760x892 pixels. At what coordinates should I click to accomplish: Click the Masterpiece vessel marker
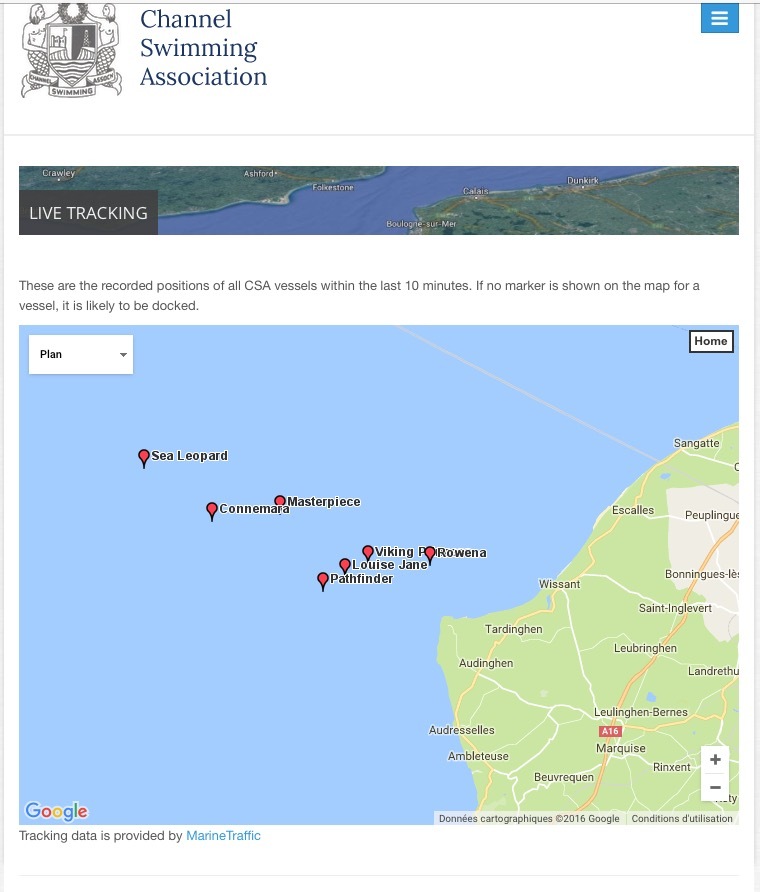280,502
